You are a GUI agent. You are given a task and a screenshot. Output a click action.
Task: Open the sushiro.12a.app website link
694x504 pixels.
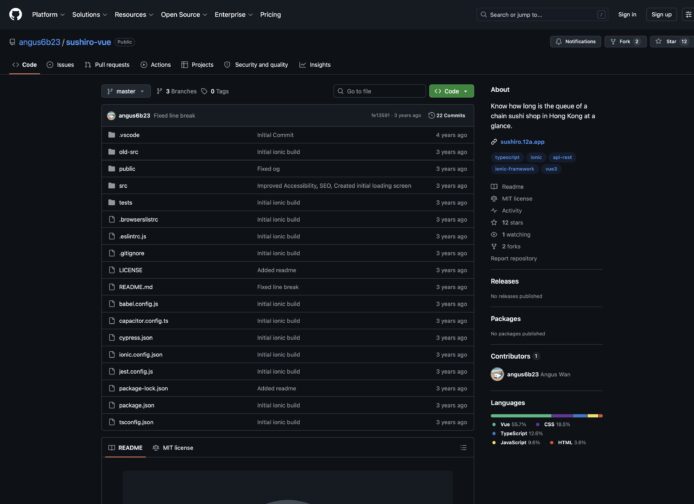point(522,142)
